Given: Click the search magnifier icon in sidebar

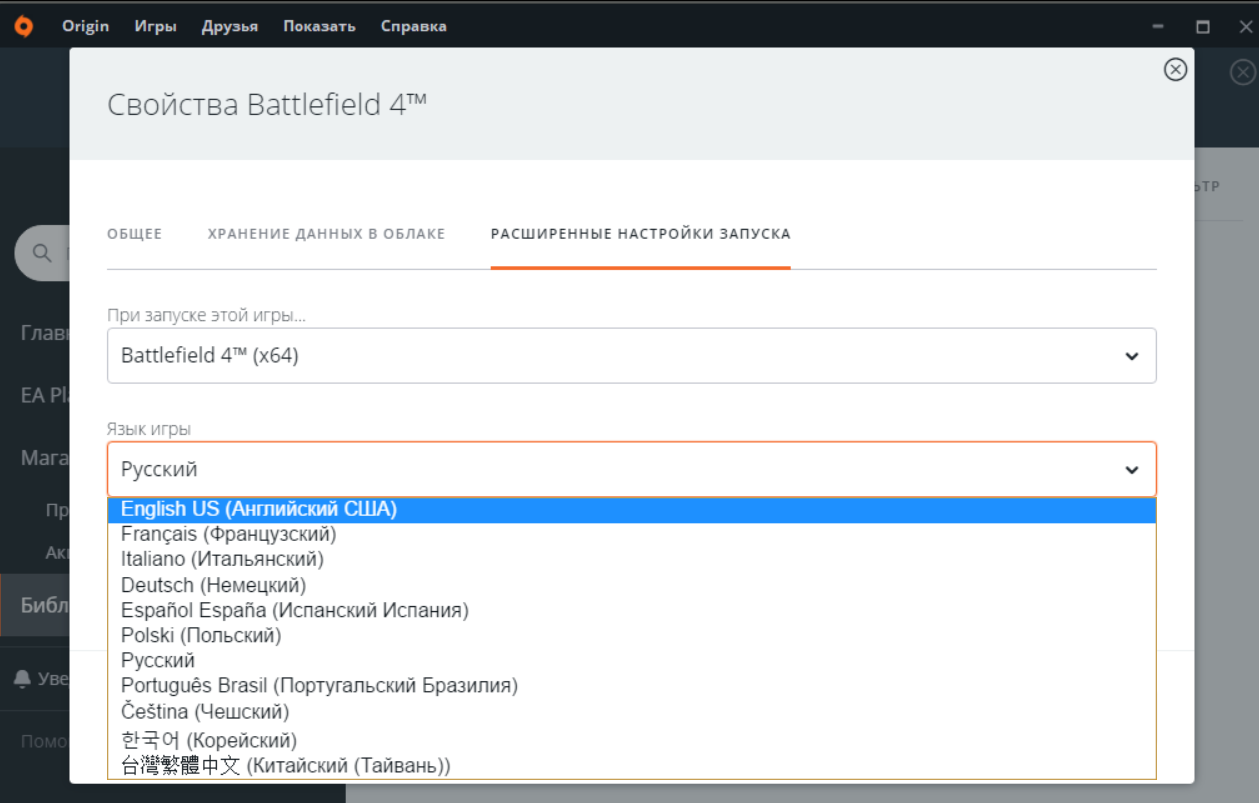Looking at the screenshot, I should point(43,253).
